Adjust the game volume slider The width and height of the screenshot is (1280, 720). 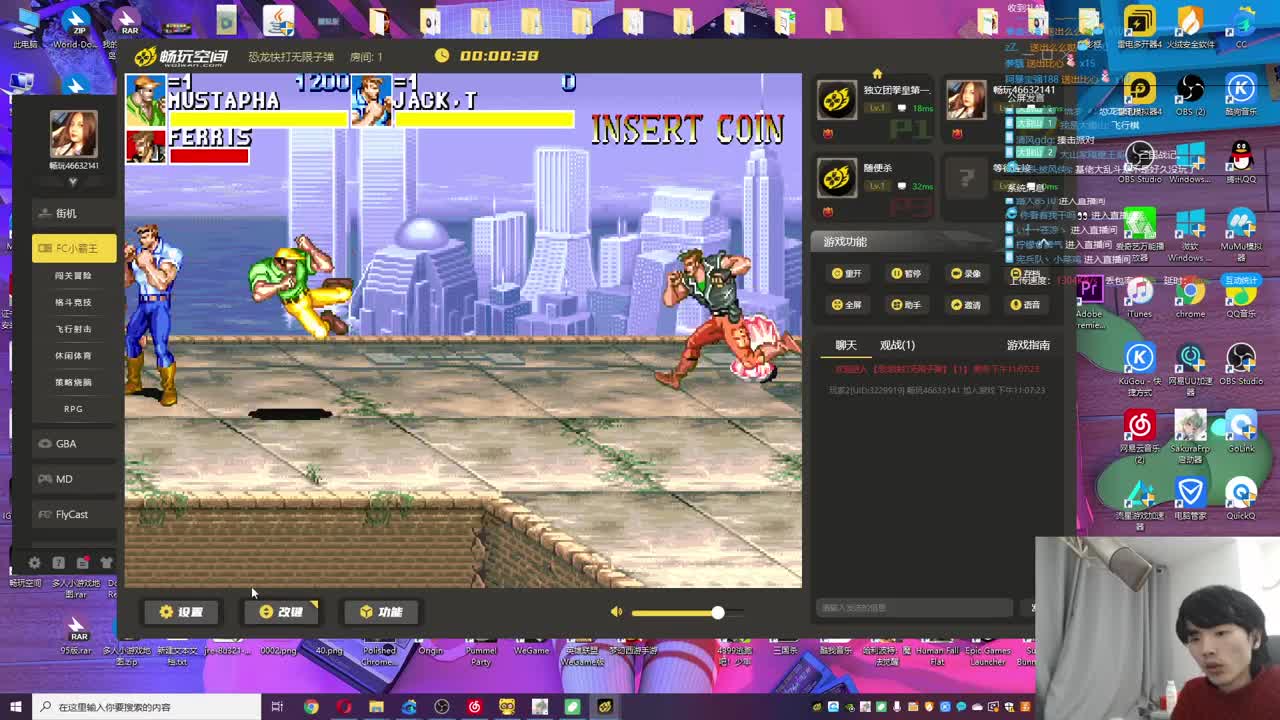[689, 612]
